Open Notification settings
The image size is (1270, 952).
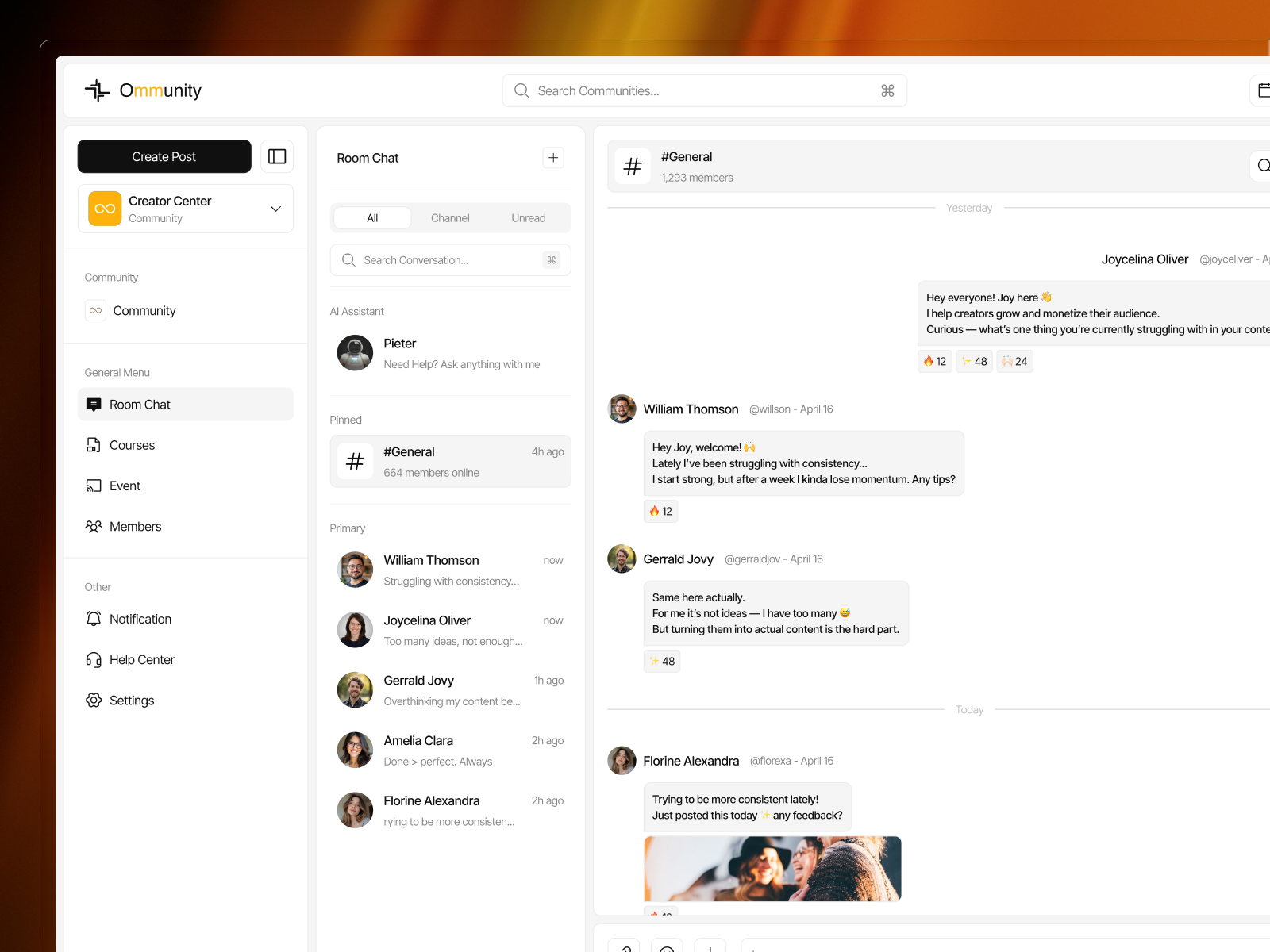pos(140,619)
